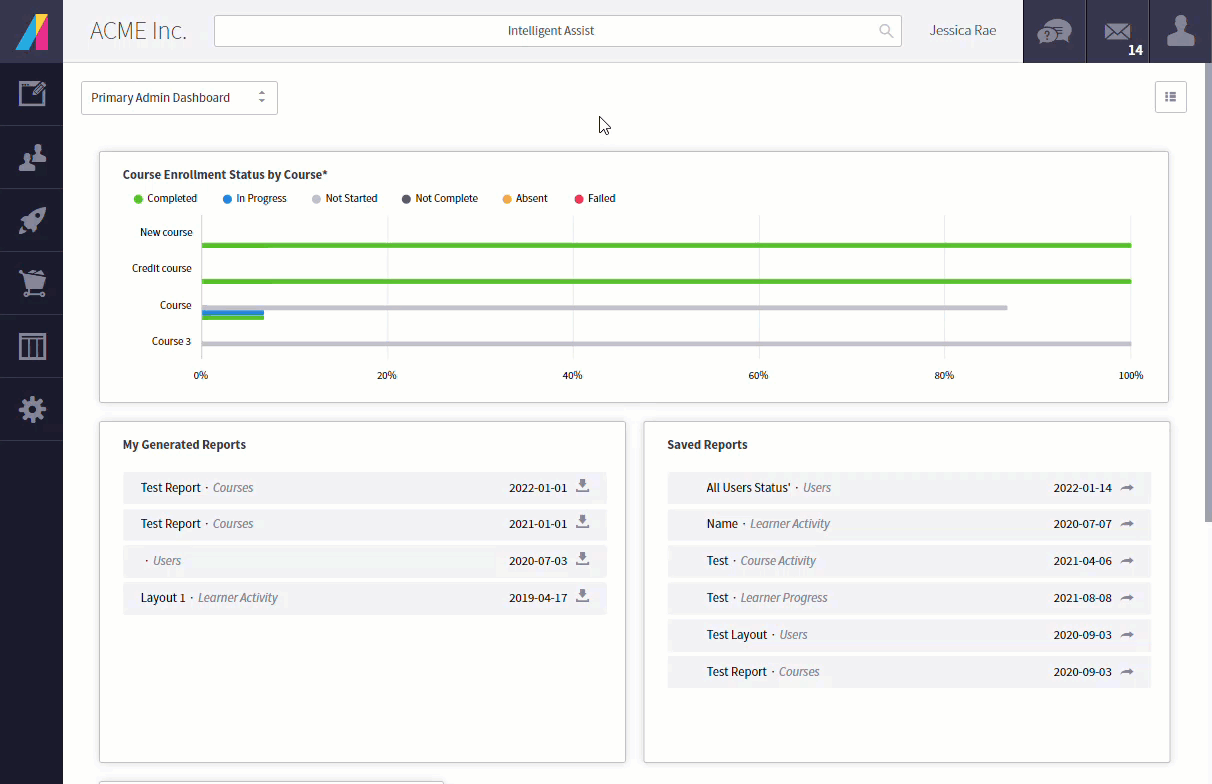The width and height of the screenshot is (1212, 784).
Task: Open the columns layout sidebar icon
Action: click(32, 346)
